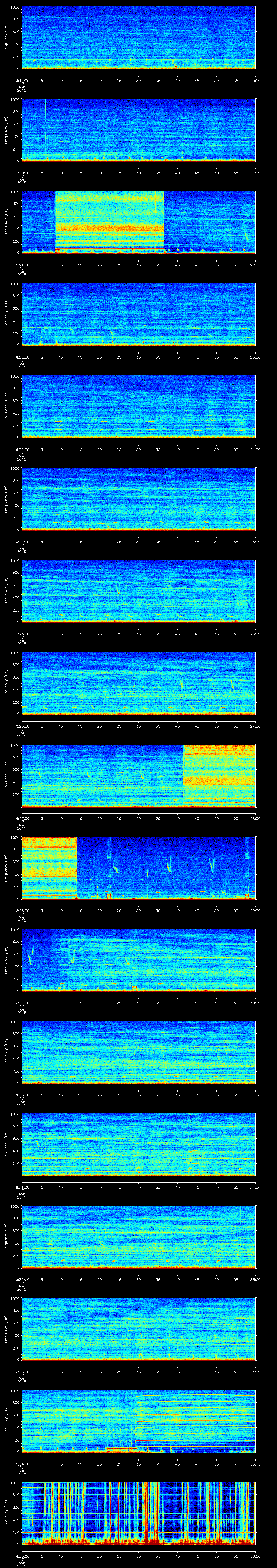The width and height of the screenshot is (277, 1568).
Task: Select the spectrogram panel starting at 6:24:00
Action: pos(138,499)
